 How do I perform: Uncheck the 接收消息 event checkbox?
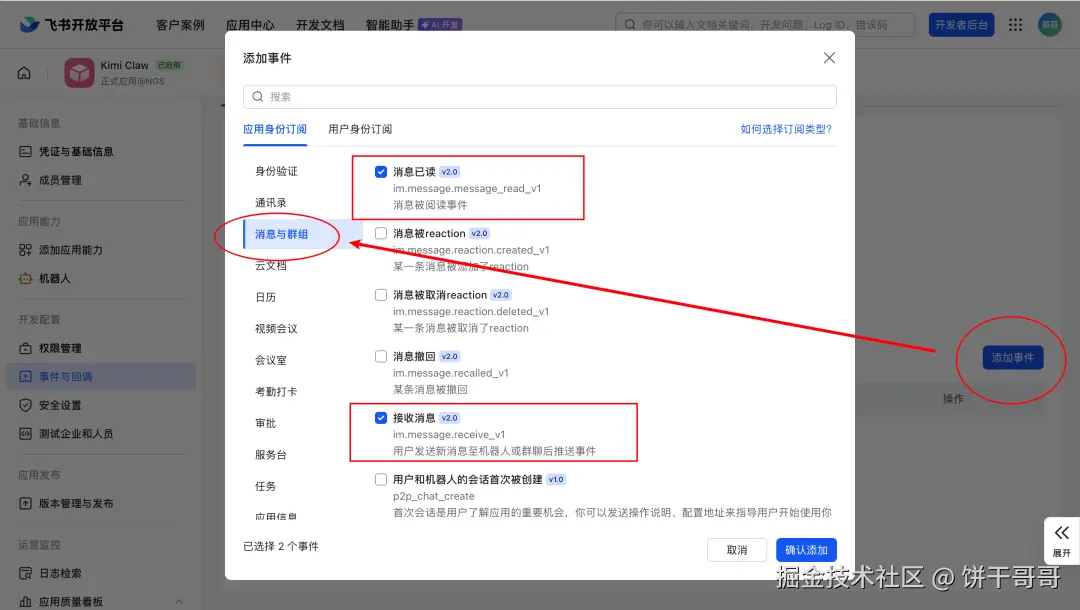[381, 418]
